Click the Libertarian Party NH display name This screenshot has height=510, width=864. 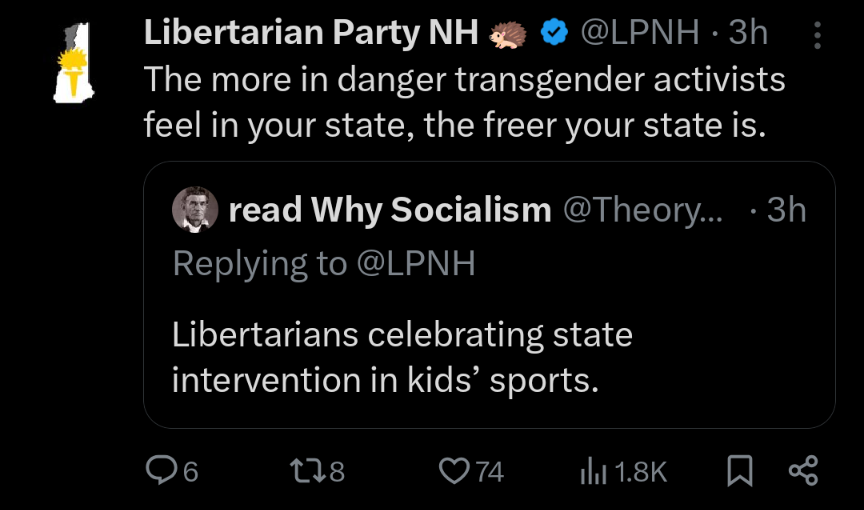311,33
